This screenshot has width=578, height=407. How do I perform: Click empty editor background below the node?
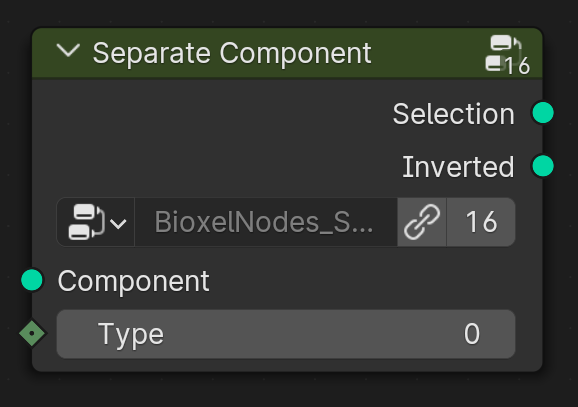[x=288, y=391]
